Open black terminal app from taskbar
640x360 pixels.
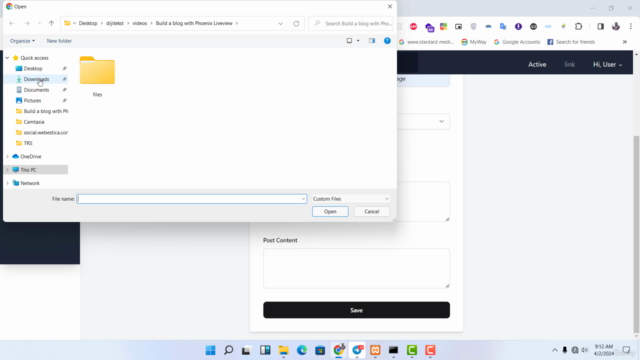click(x=393, y=350)
